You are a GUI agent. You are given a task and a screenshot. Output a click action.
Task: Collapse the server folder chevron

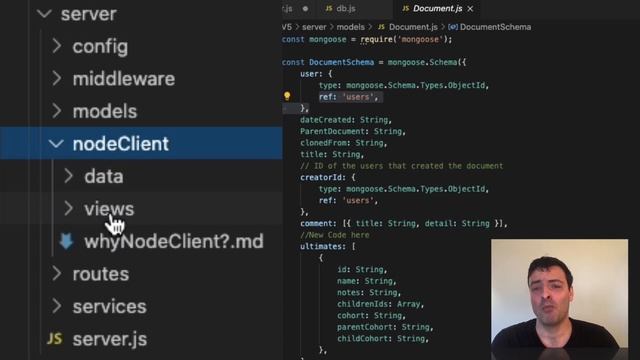[44, 14]
